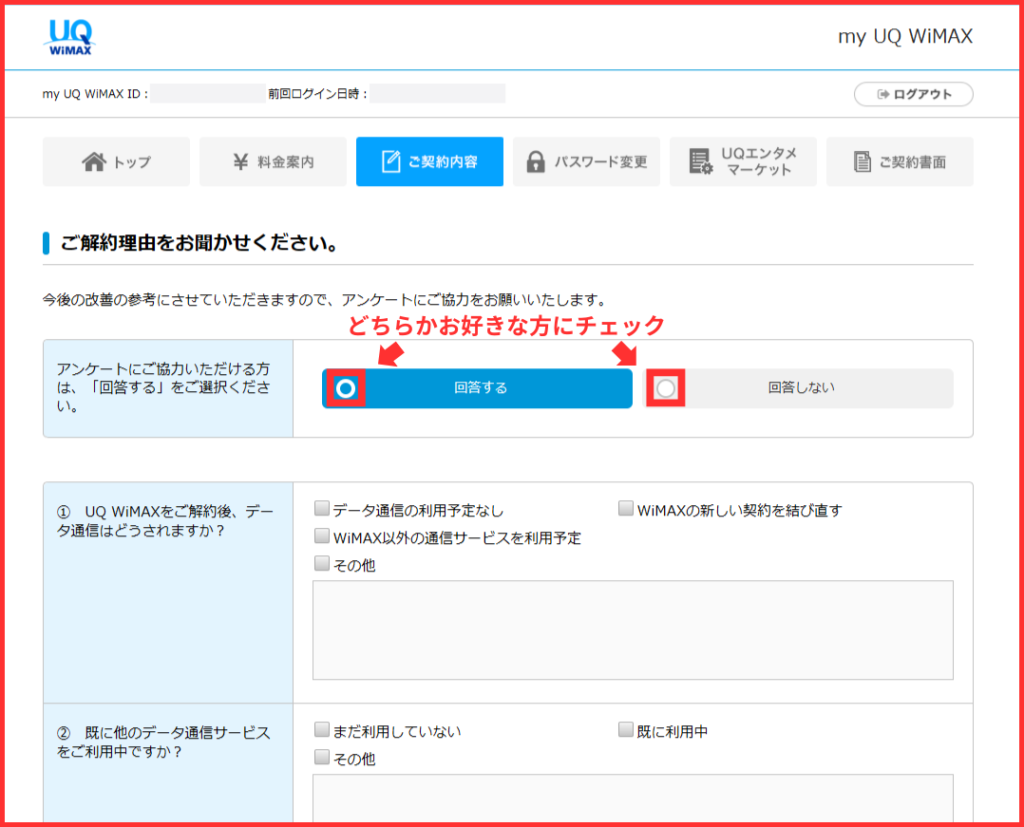The height and width of the screenshot is (827, 1024).
Task: Check WiMAXの新しい契約を結び直す
Action: coord(626,508)
